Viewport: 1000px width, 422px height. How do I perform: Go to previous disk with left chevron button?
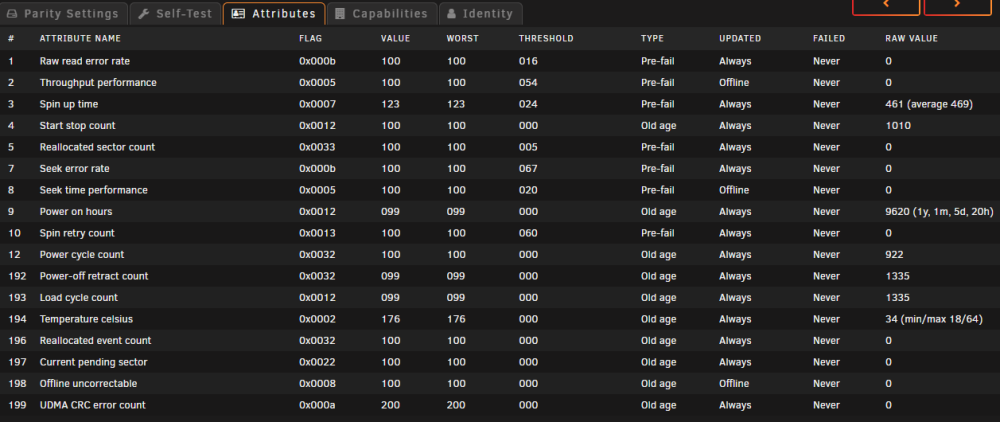(886, 6)
